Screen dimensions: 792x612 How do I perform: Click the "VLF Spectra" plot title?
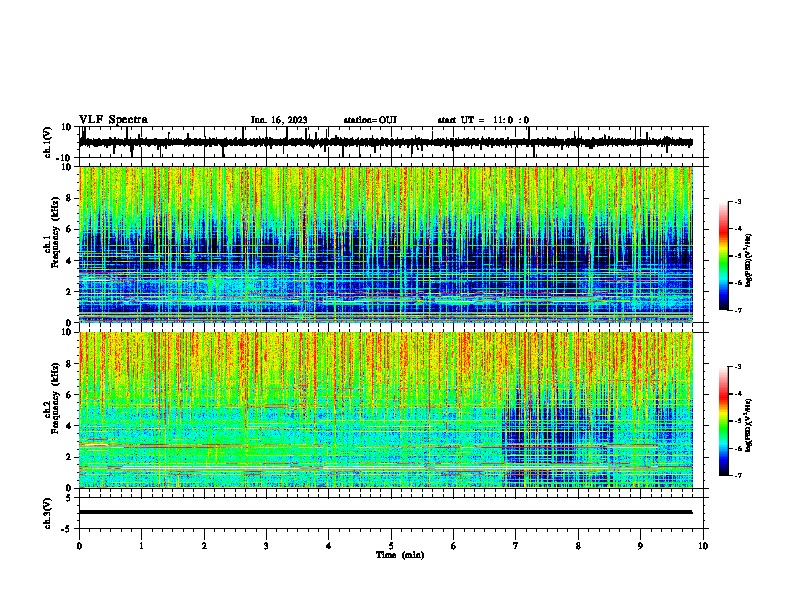(x=113, y=120)
